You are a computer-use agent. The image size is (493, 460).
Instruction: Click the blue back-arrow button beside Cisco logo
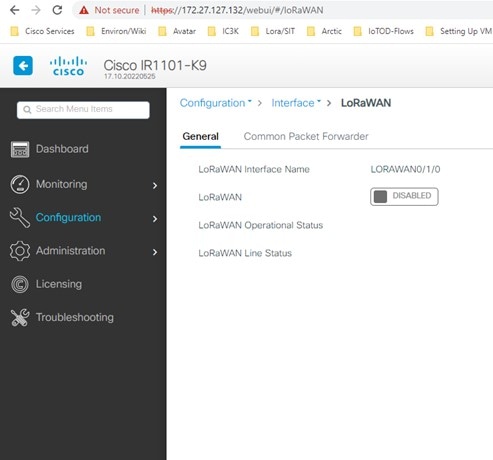23,66
